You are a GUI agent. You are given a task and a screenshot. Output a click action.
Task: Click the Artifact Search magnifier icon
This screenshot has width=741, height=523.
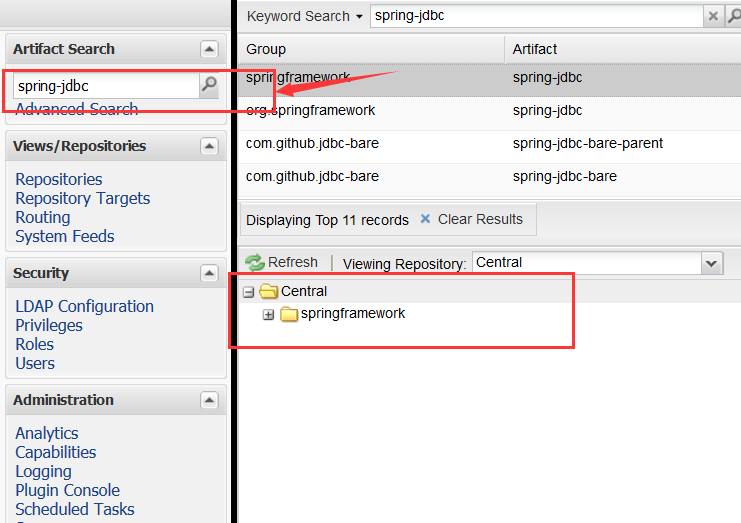click(209, 85)
